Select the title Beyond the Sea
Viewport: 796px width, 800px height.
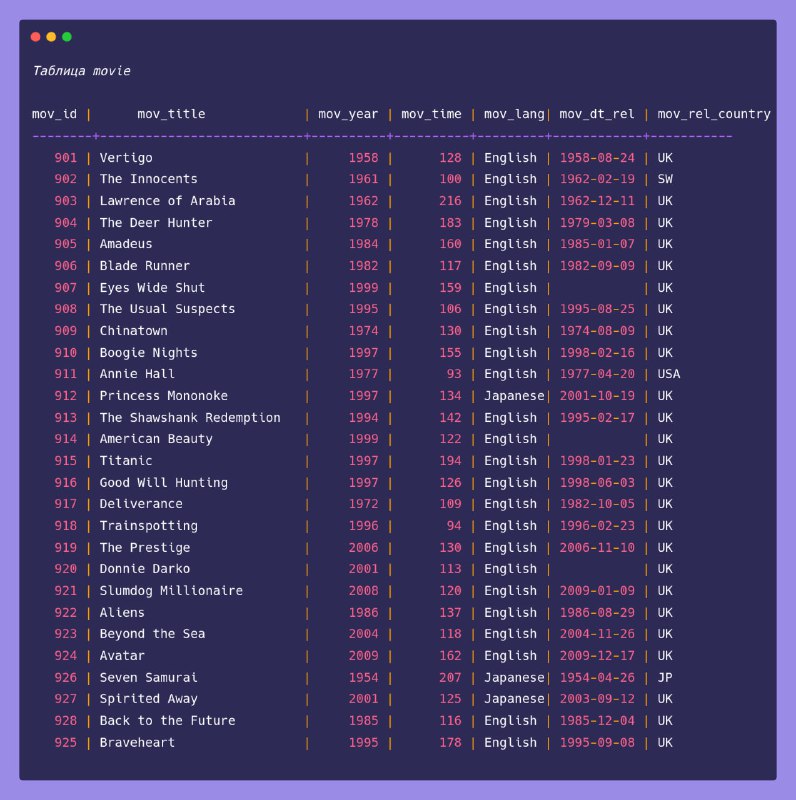tap(153, 634)
